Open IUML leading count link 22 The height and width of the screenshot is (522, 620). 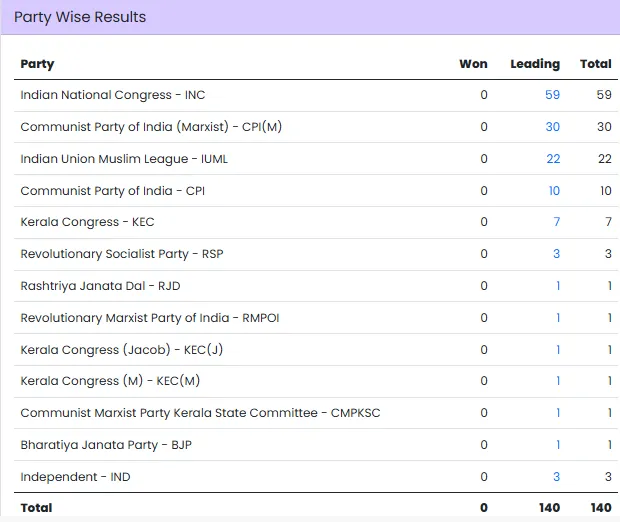tap(553, 159)
